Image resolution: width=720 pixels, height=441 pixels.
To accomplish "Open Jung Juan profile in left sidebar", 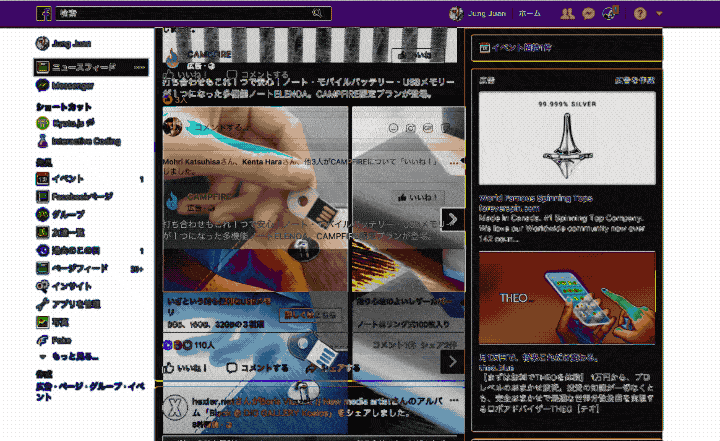I will click(63, 44).
